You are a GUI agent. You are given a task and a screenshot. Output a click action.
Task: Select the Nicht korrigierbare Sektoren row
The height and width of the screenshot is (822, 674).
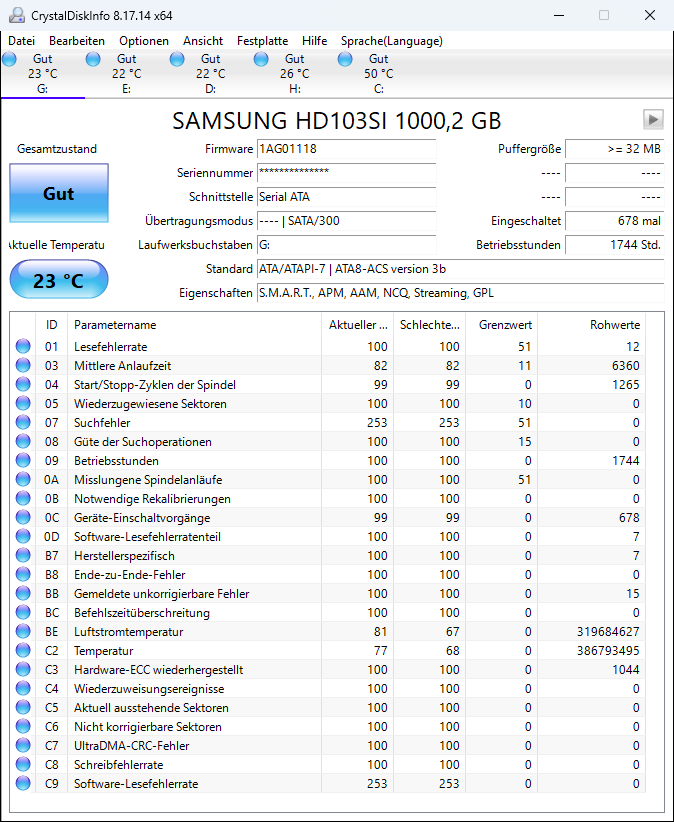328,727
